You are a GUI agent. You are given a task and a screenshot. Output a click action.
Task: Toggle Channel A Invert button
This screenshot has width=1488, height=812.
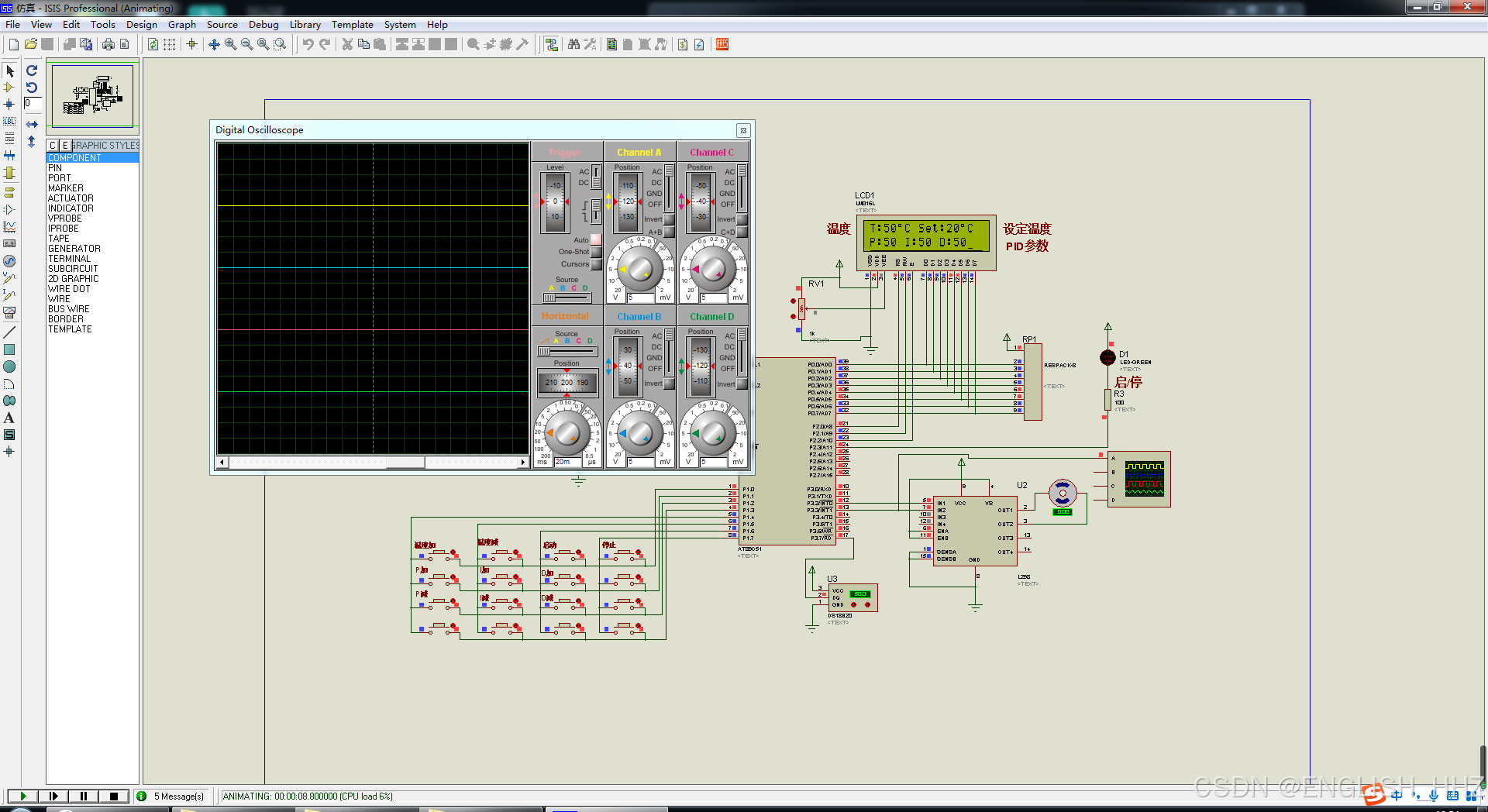pyautogui.click(x=669, y=219)
